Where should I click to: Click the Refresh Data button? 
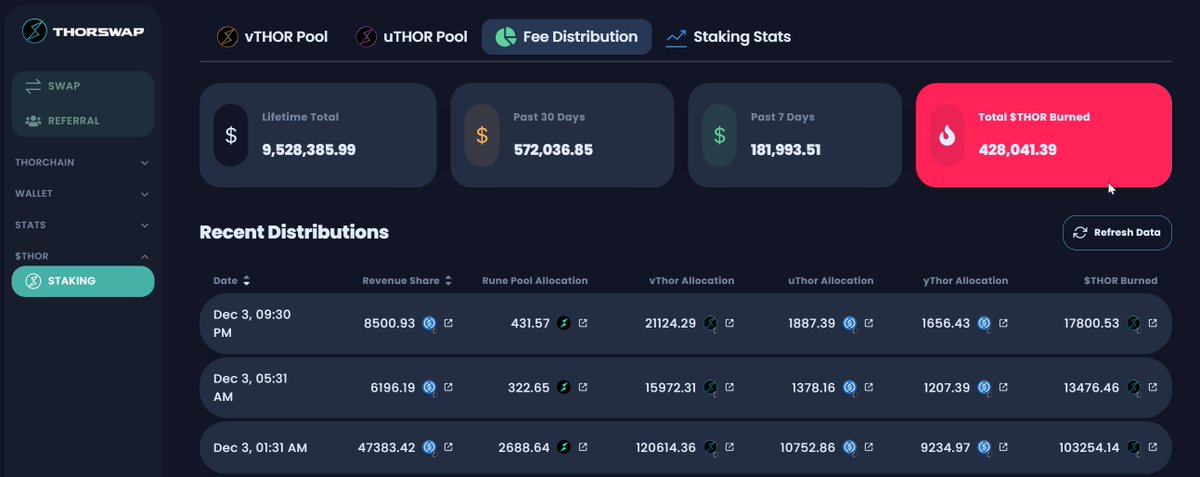pyautogui.click(x=1117, y=232)
